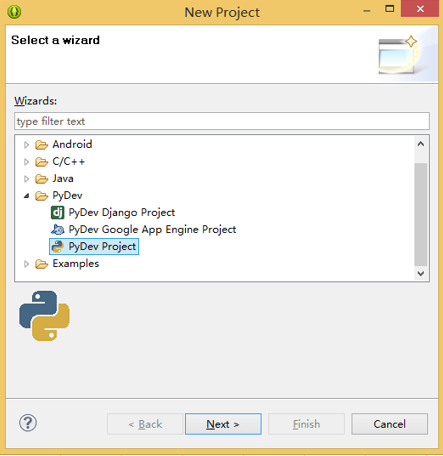Click the Android folder icon
This screenshot has height=456, width=443.
[42, 145]
